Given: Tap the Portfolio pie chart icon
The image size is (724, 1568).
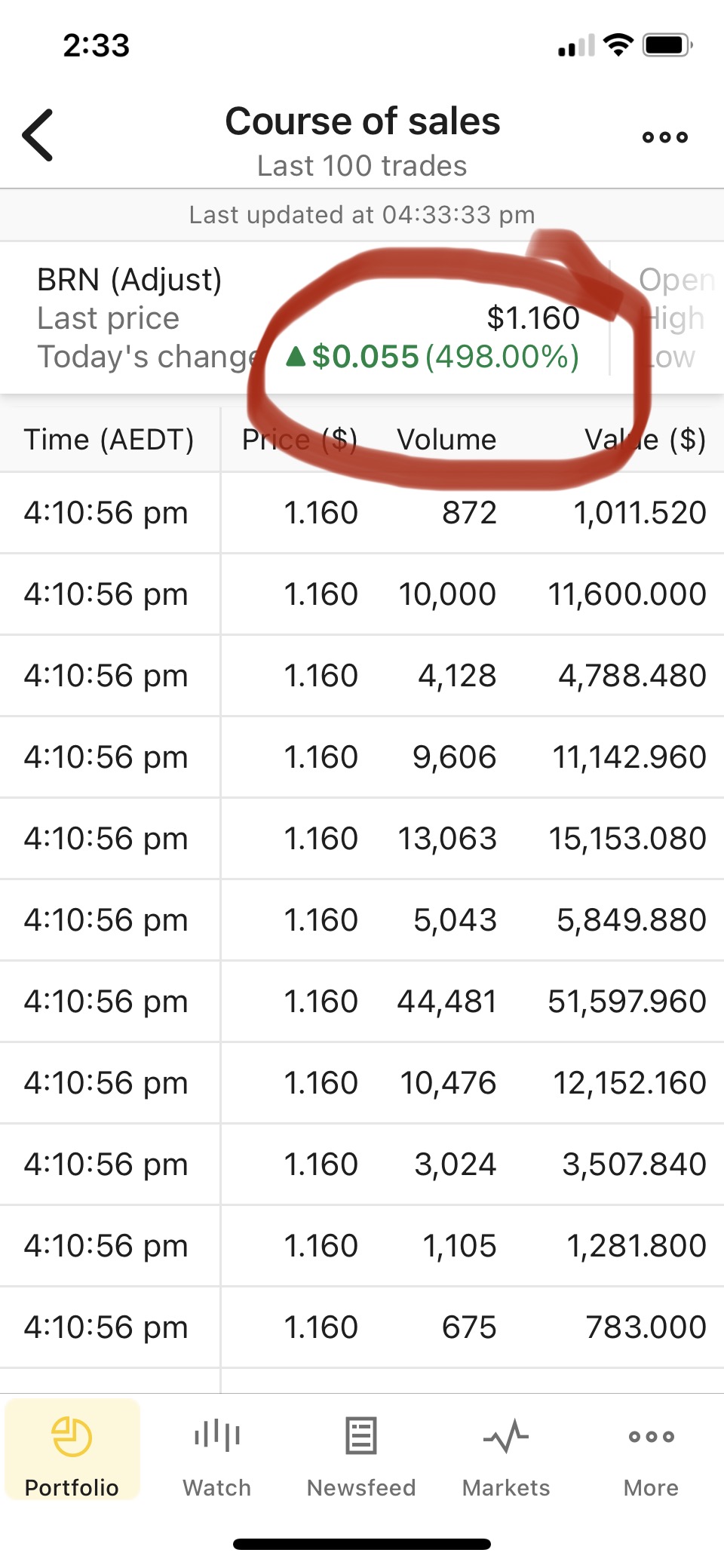Looking at the screenshot, I should click(x=72, y=1435).
